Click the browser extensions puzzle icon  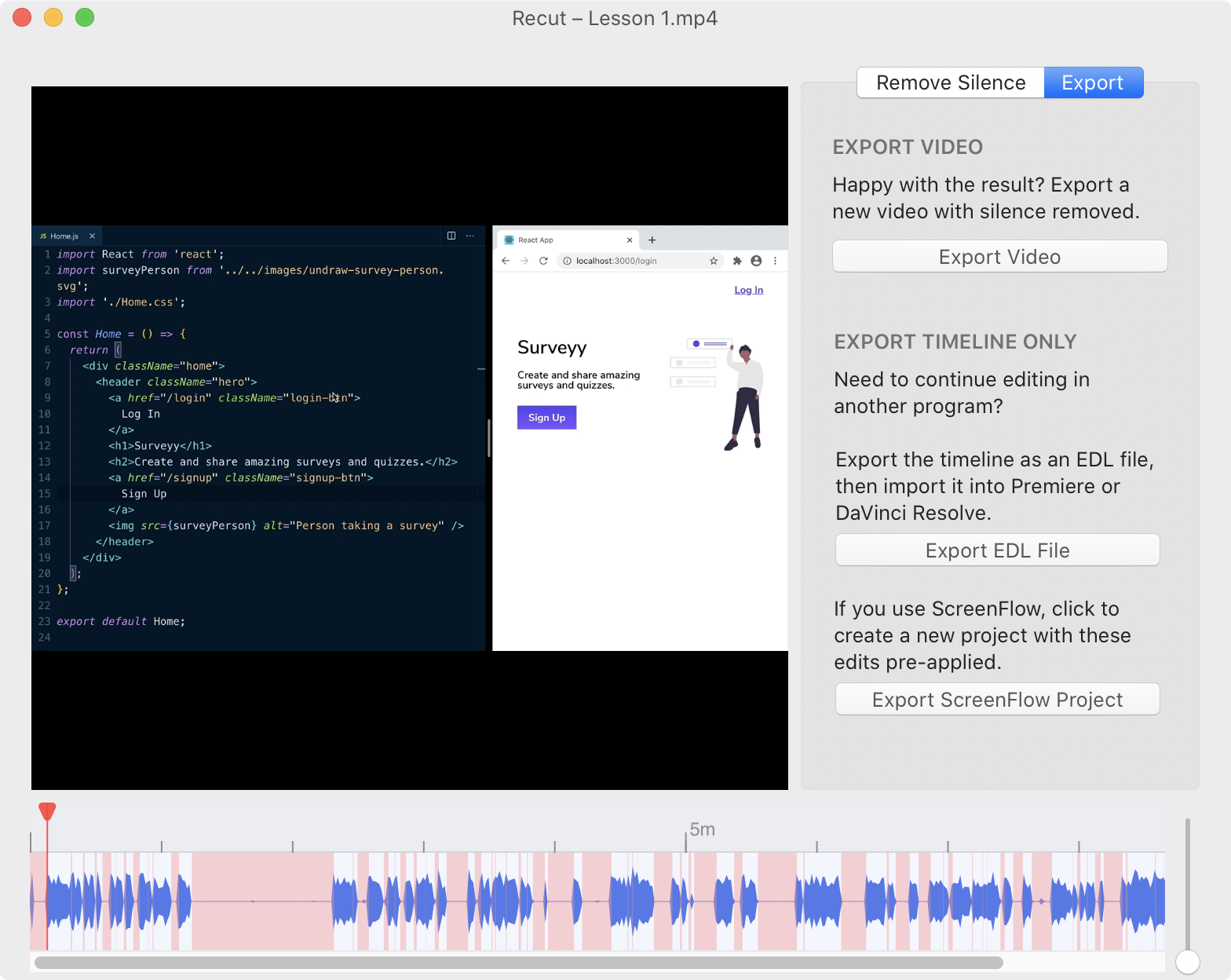point(737,261)
